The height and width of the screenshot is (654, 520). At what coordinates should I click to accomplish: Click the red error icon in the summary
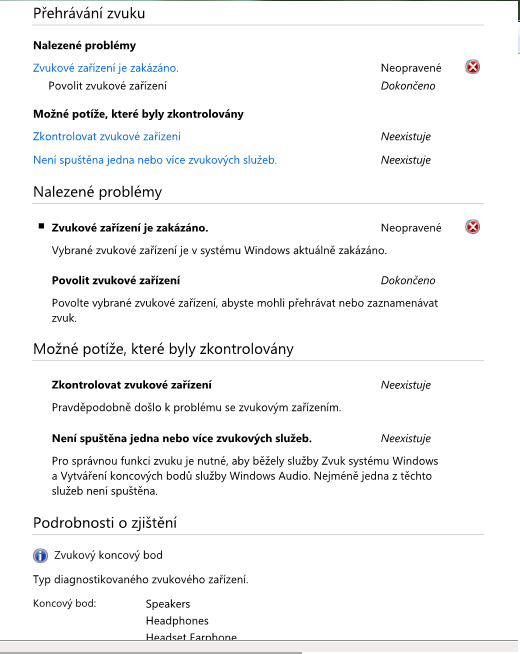[472, 67]
